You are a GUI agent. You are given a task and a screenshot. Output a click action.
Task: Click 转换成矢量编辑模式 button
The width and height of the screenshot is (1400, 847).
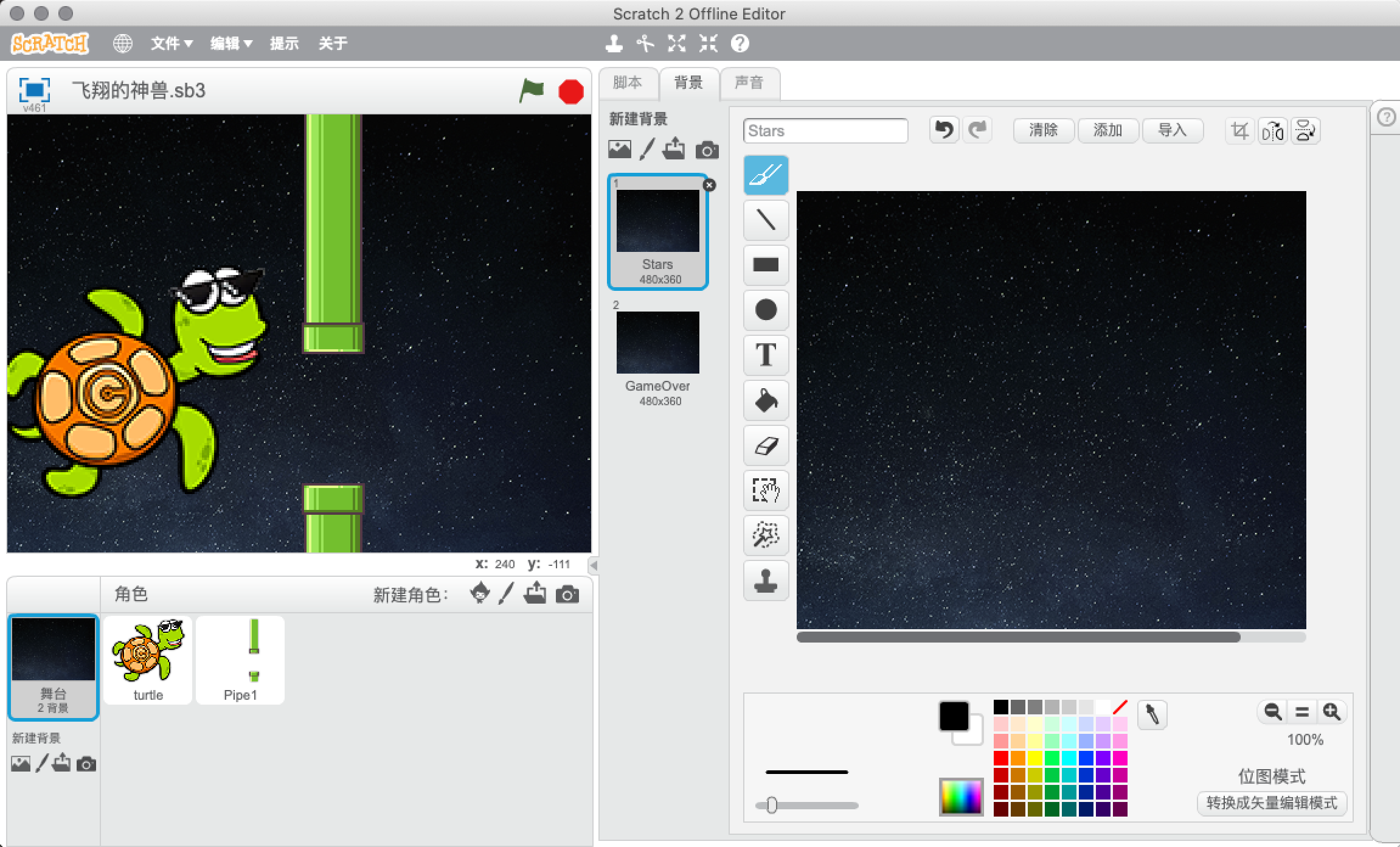click(1272, 803)
